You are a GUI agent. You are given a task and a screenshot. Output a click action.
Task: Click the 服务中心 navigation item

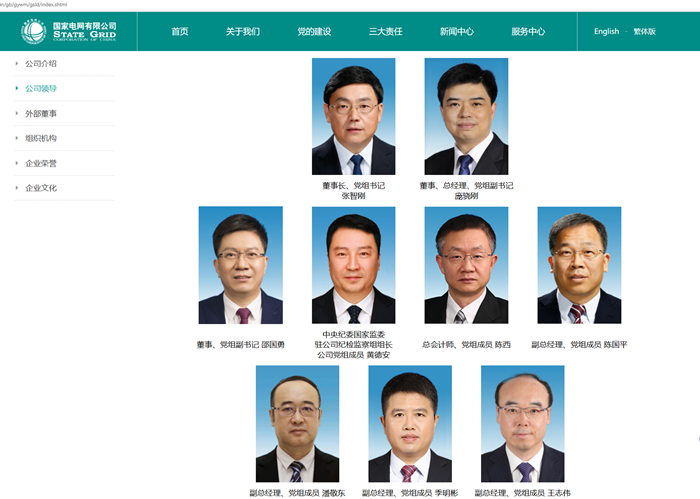click(528, 31)
